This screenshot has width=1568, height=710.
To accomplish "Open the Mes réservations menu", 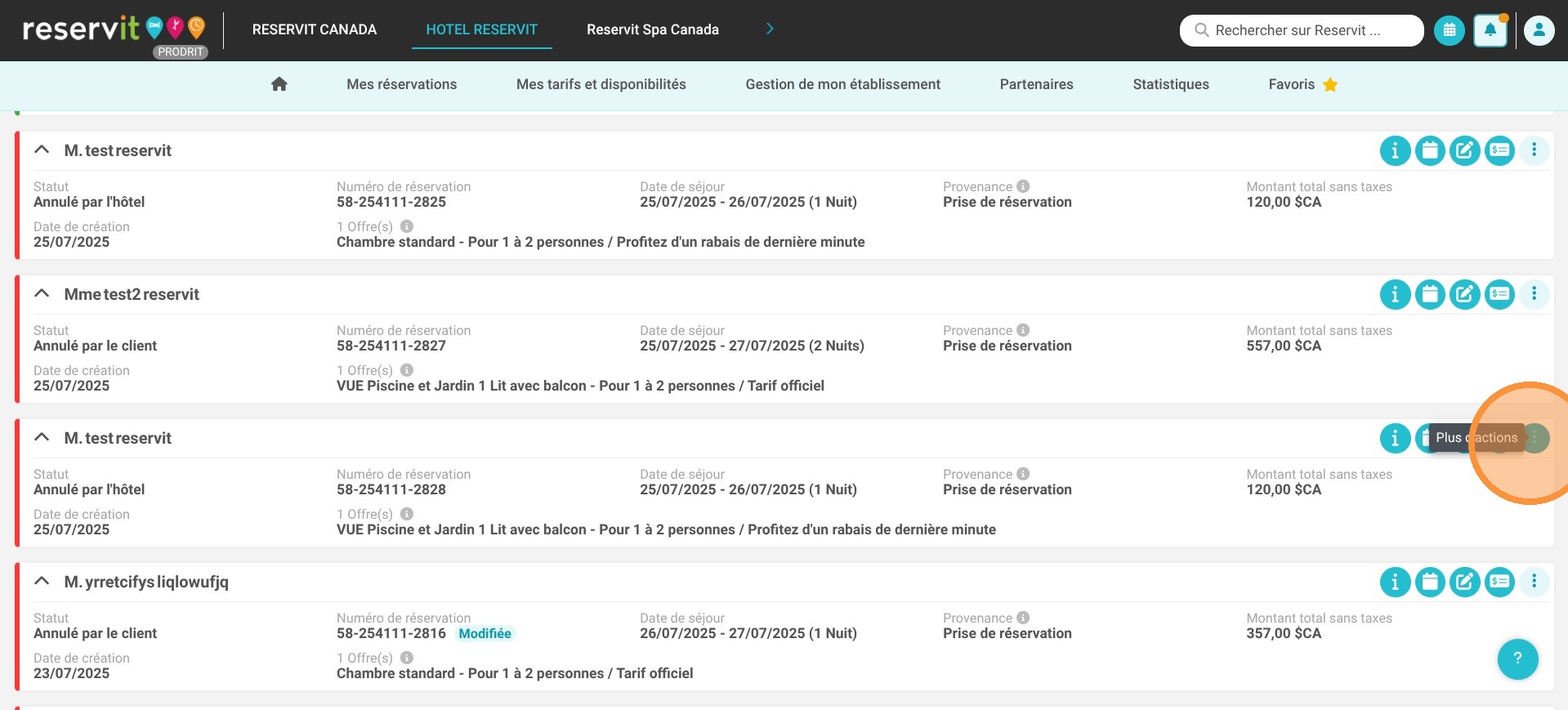I will (401, 84).
